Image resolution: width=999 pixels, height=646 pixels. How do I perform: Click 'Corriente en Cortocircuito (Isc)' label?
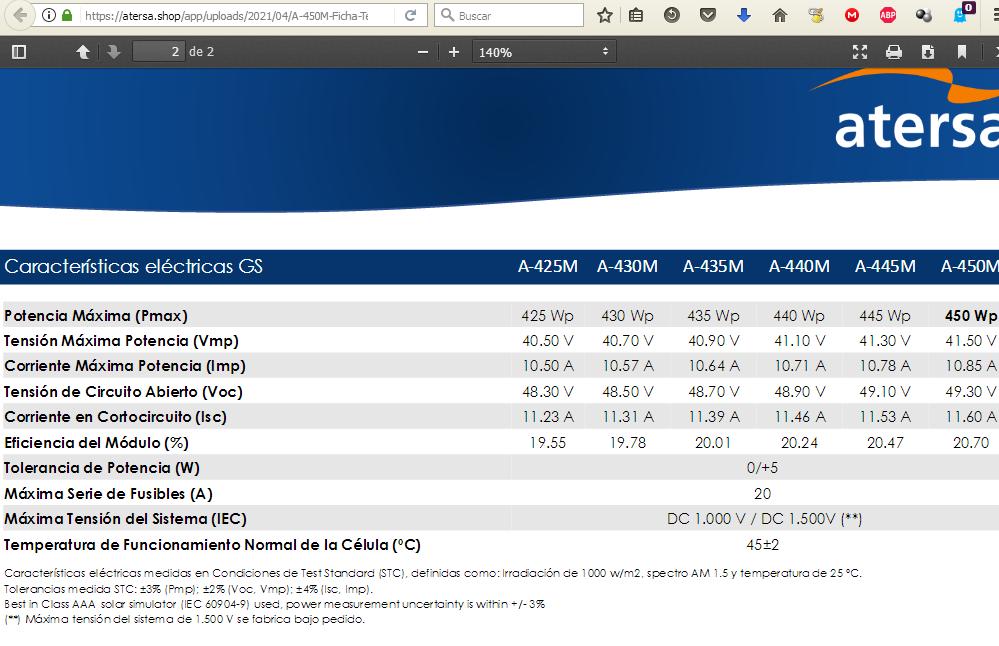coord(115,417)
